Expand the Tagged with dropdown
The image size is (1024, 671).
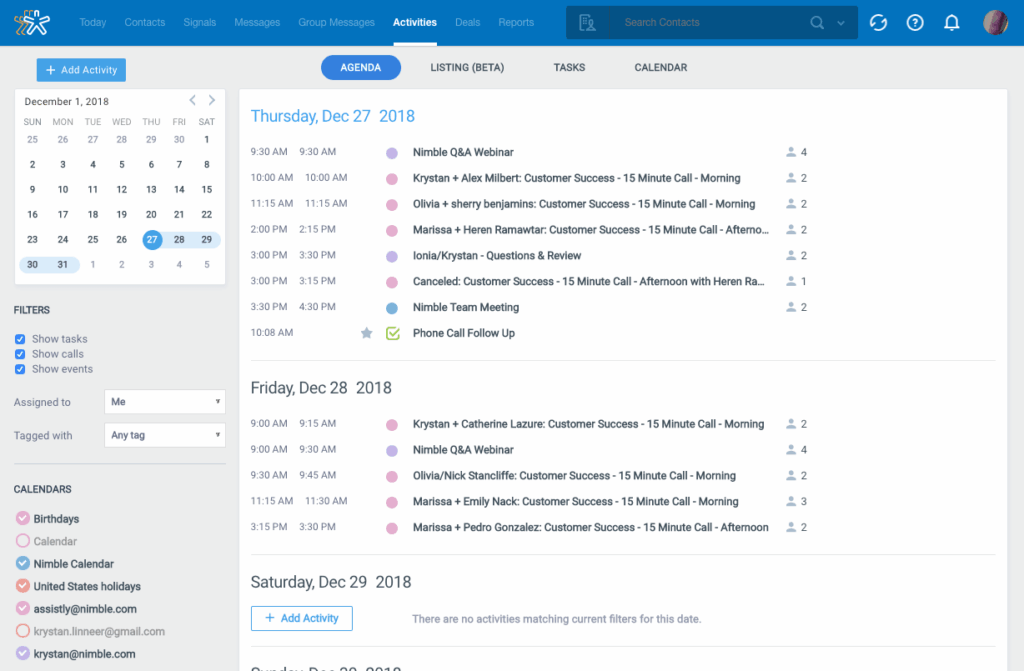click(x=164, y=435)
